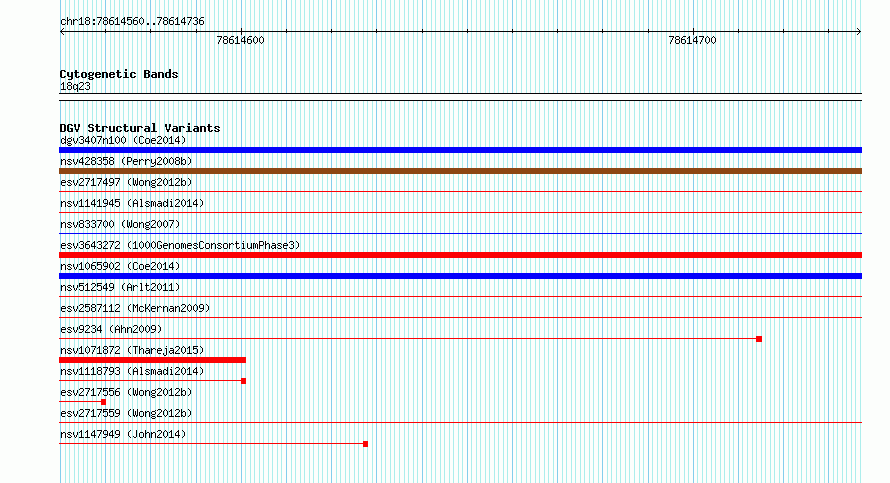Click the 78614700 ruler coordinate label

click(692, 40)
